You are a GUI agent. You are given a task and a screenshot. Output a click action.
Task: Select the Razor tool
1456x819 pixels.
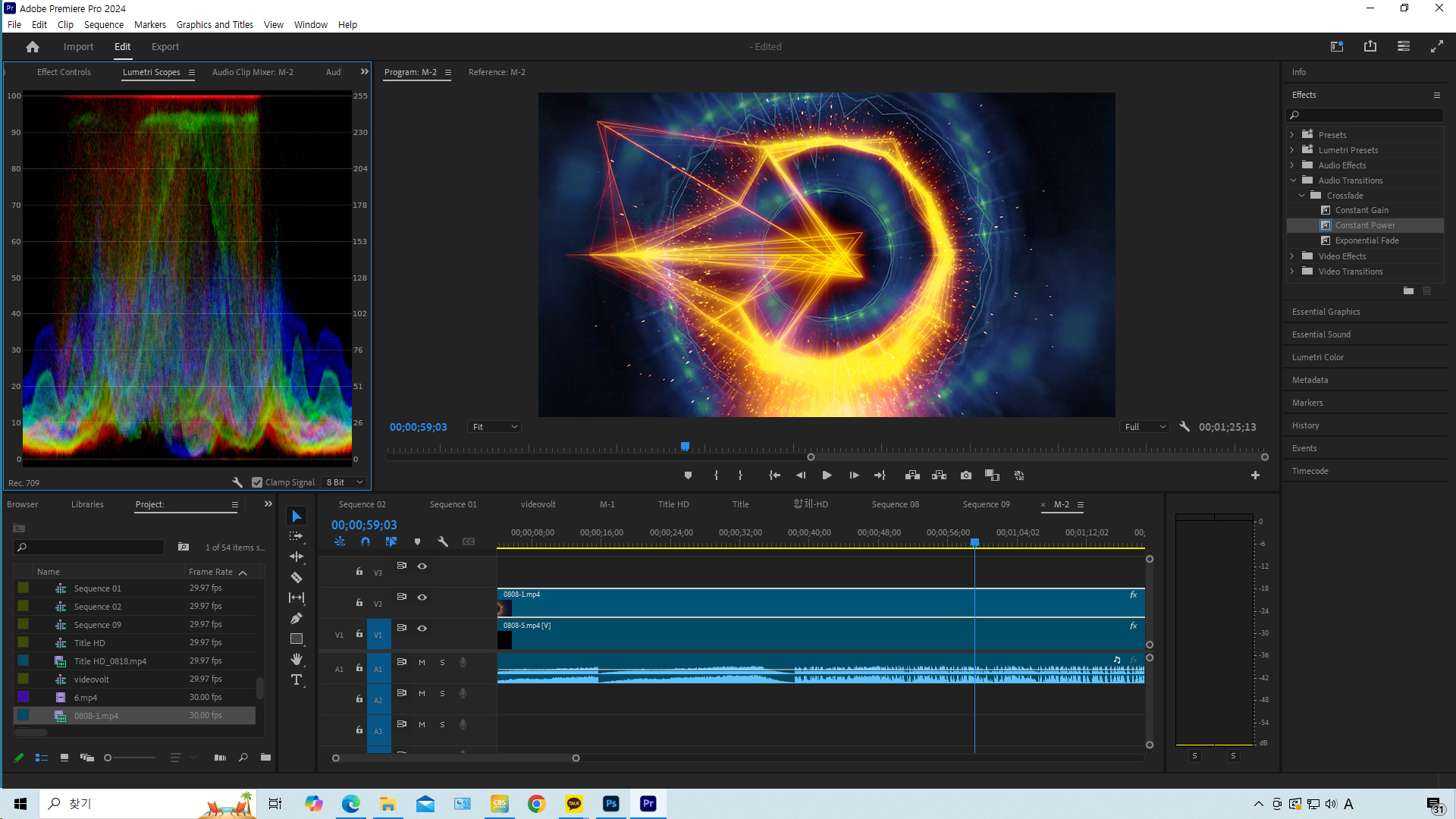click(297, 577)
